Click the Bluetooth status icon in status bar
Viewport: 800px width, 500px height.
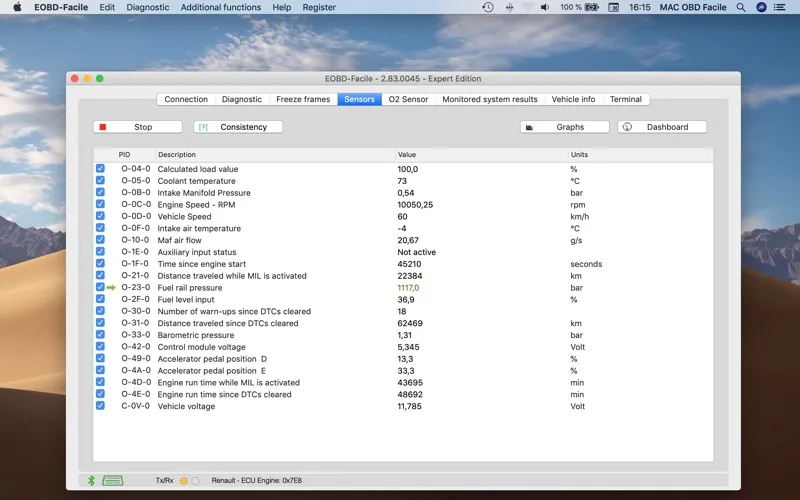[91, 480]
